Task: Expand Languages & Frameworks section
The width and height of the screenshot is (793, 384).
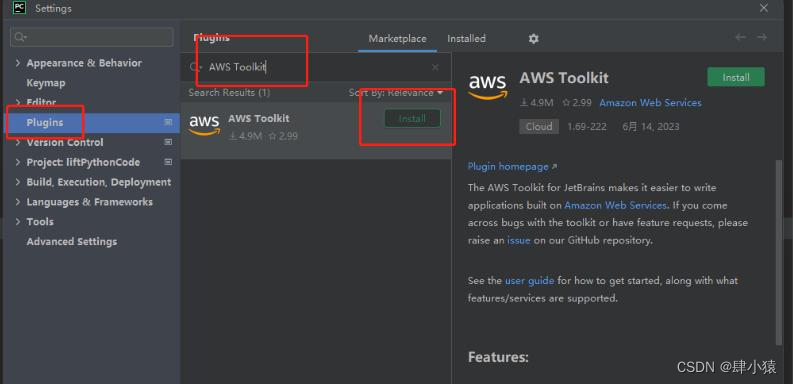Action: point(18,202)
